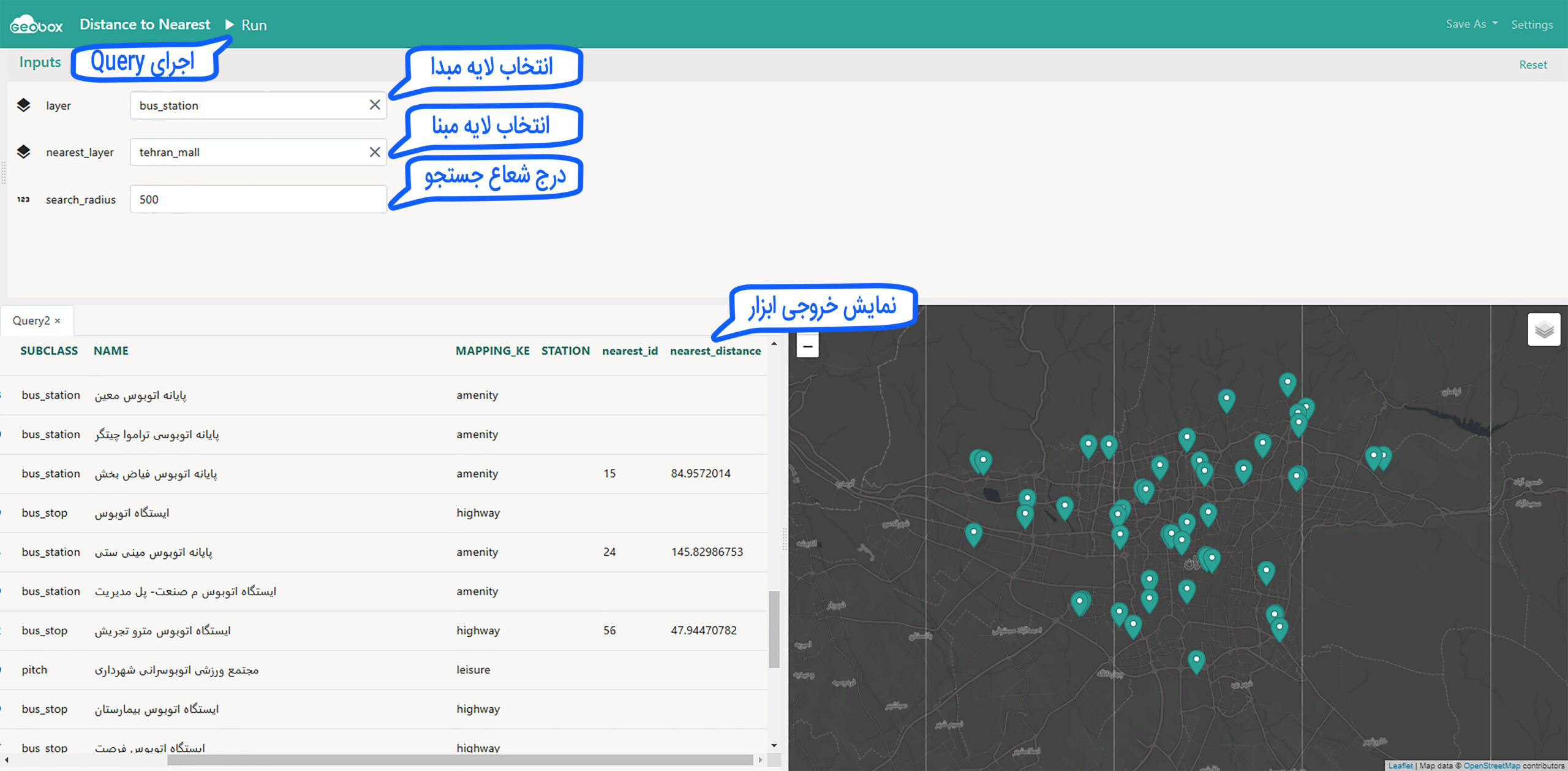This screenshot has width=1568, height=771.
Task: Sort by nearest_distance column header
Action: tap(715, 351)
